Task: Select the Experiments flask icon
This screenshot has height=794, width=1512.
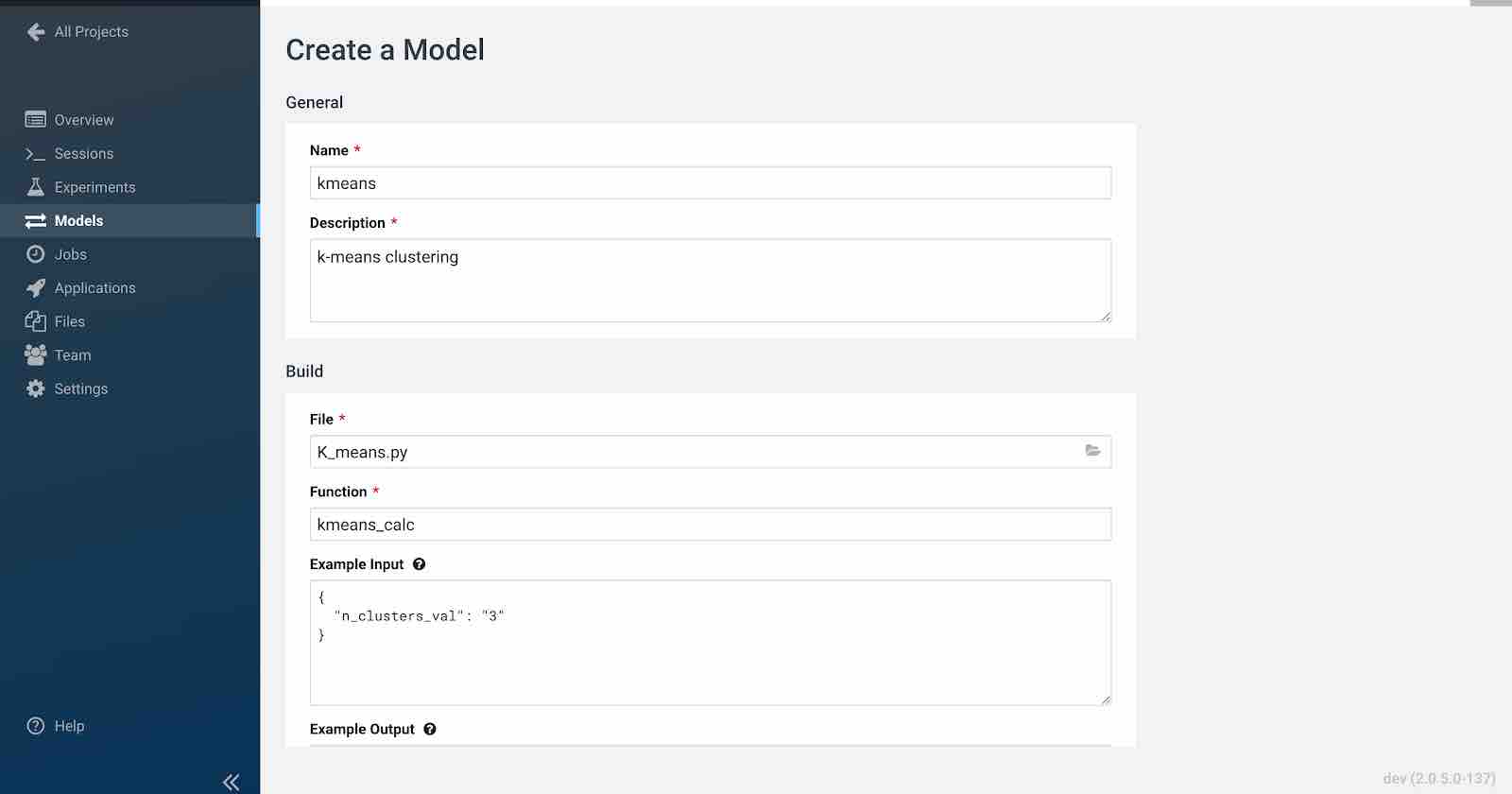Action: [36, 187]
